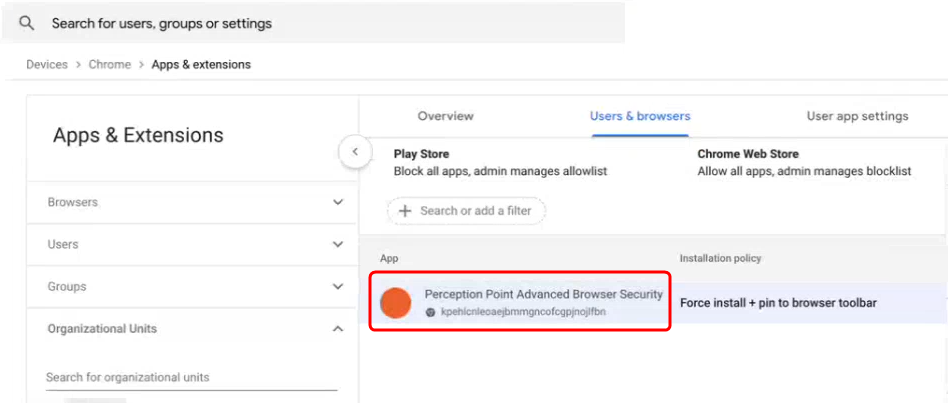This screenshot has width=948, height=403.
Task: Open Force install installation policy setting
Action: click(778, 303)
